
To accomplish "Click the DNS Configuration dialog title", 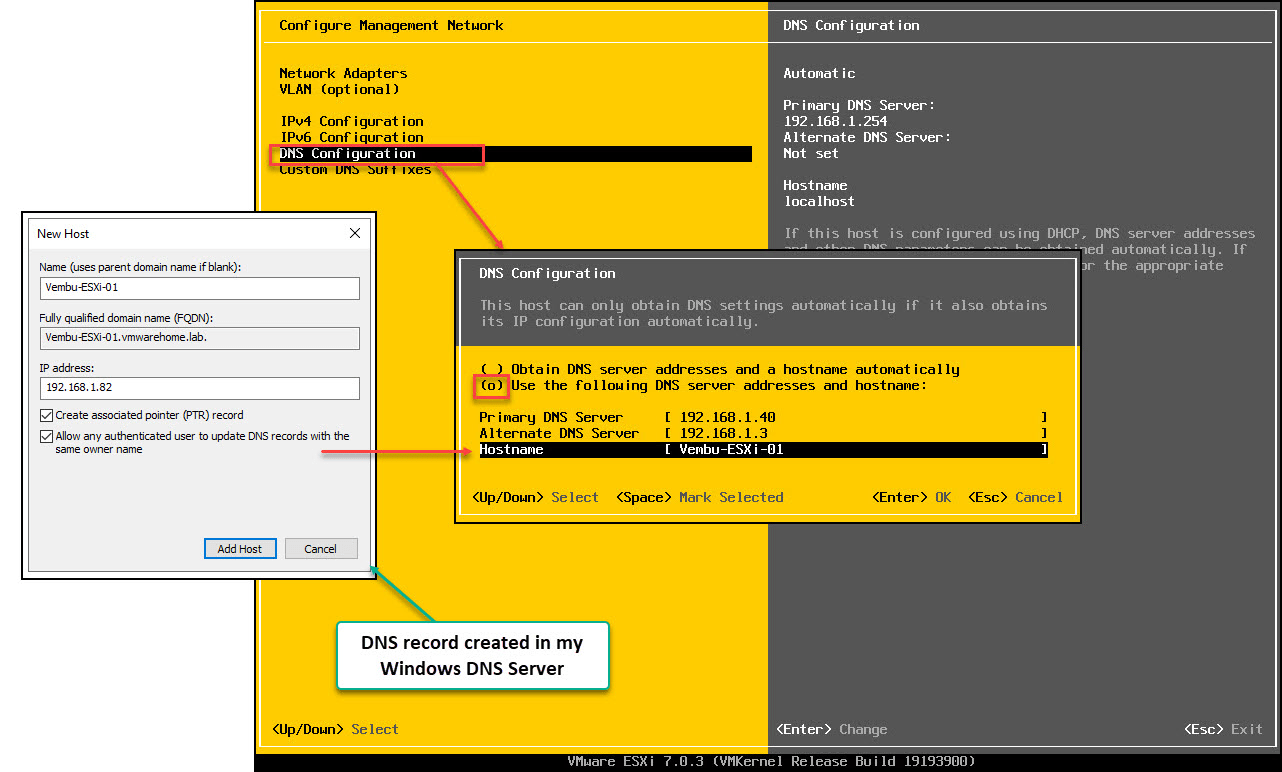I will point(547,273).
